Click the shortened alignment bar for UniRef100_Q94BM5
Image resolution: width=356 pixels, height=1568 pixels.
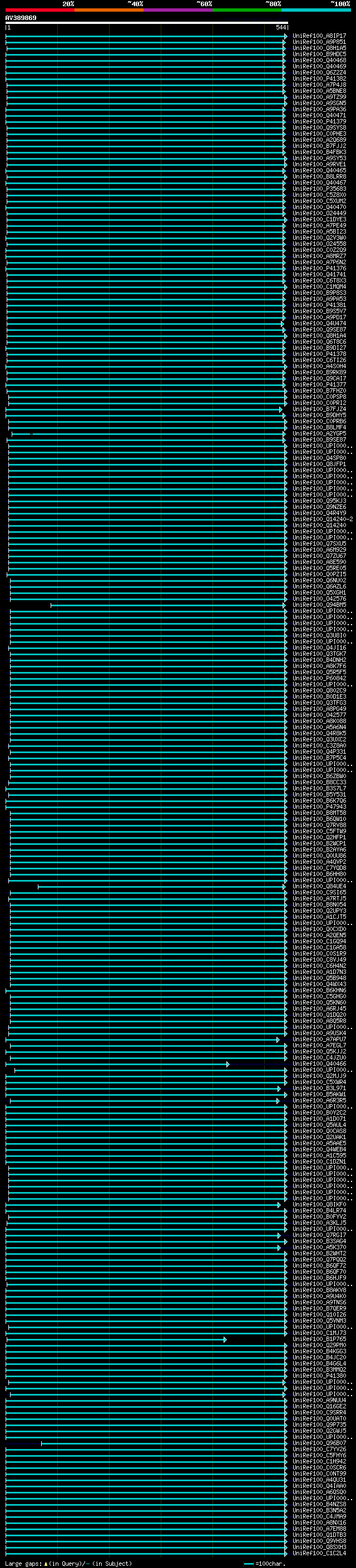168,605
